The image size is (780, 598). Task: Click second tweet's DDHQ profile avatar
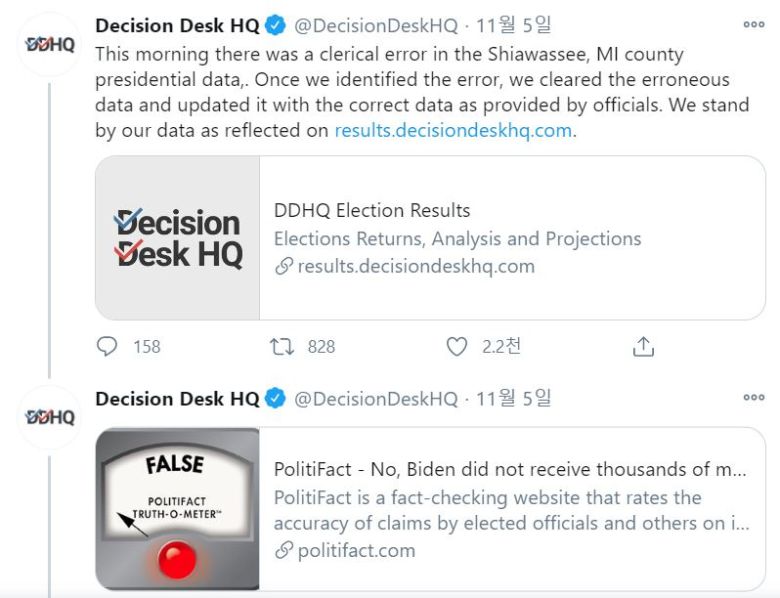(49, 417)
